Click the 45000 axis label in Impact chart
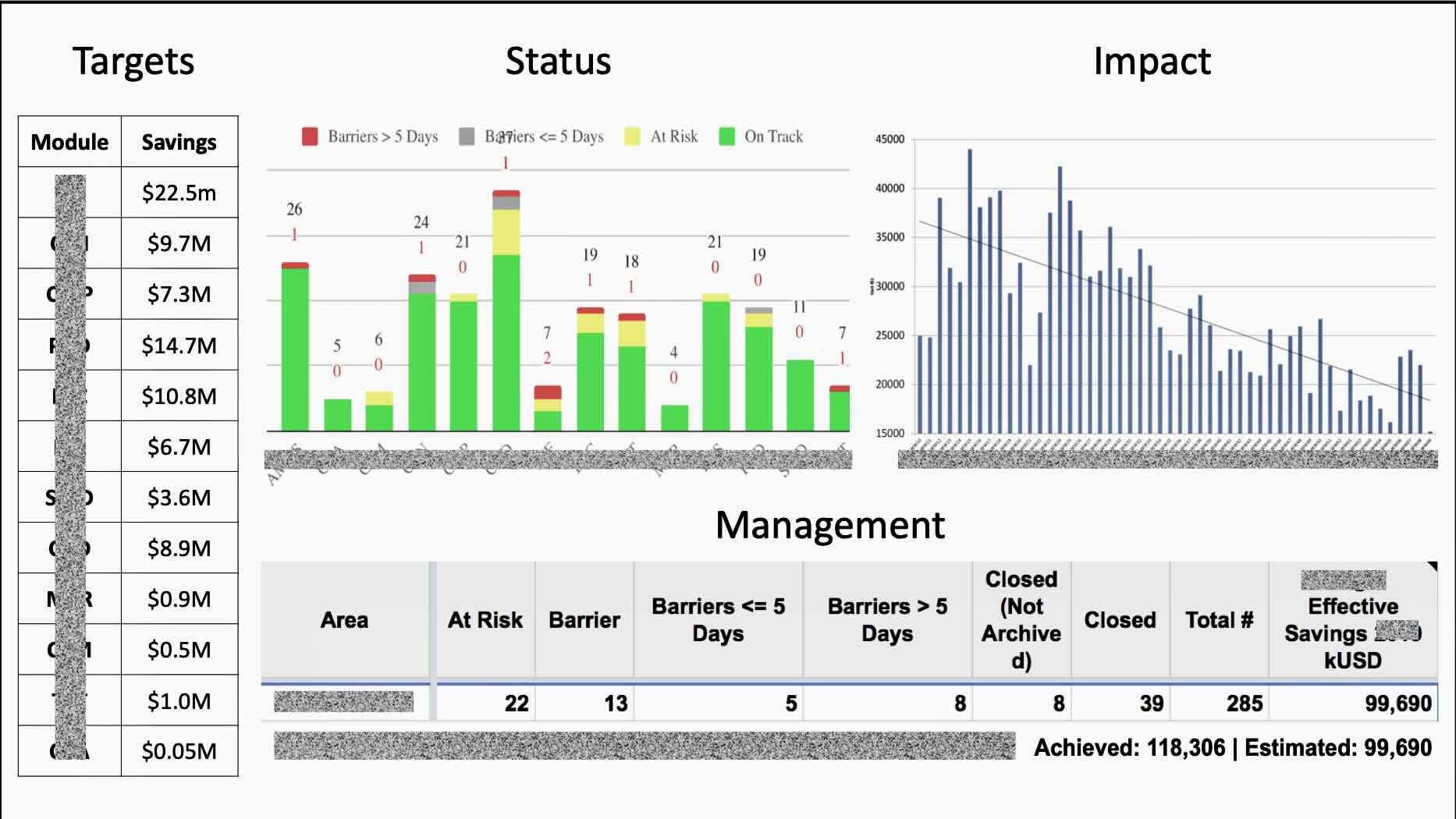The height and width of the screenshot is (819, 1456). coord(890,140)
